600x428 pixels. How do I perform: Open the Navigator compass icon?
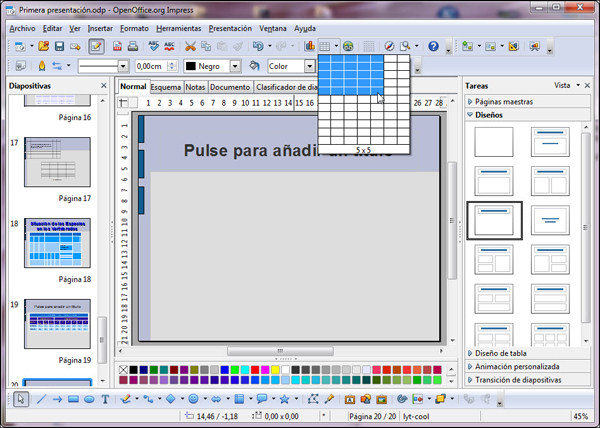point(389,47)
